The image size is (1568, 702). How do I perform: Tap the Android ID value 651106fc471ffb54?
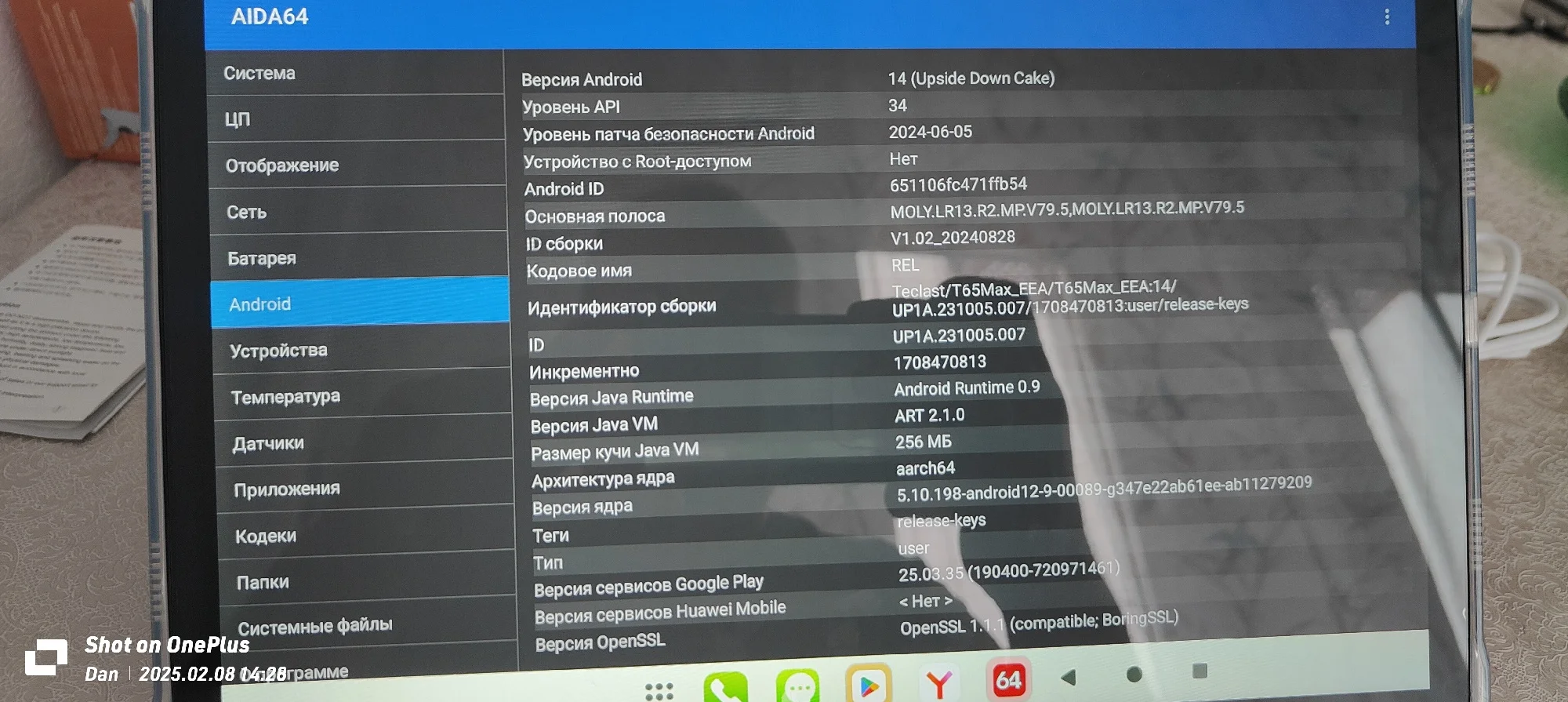click(x=958, y=184)
